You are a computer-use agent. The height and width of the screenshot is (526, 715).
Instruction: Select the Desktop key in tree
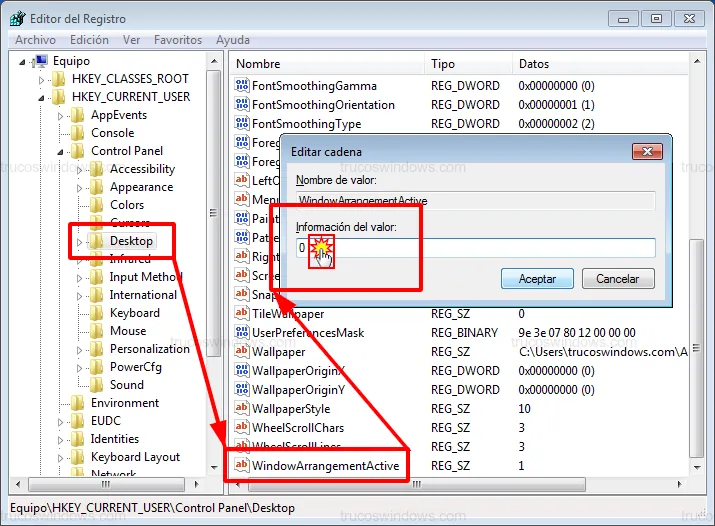coord(131,241)
